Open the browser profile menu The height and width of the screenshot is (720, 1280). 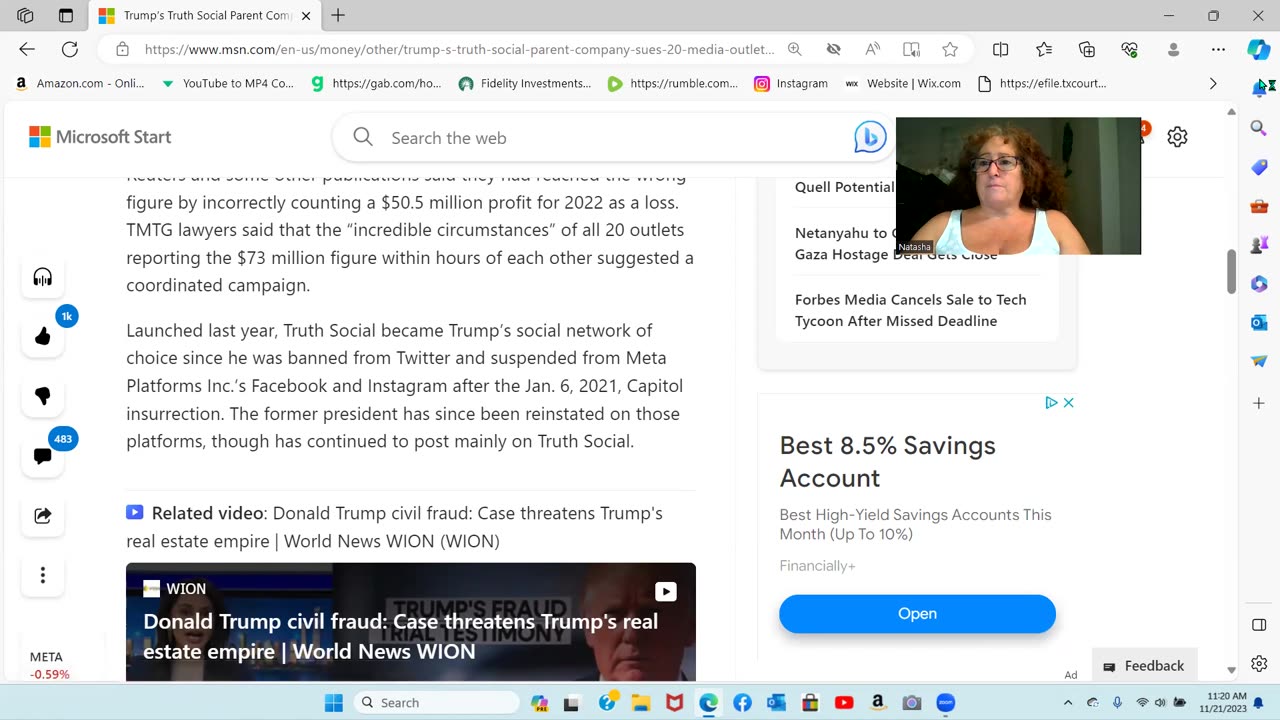[x=1174, y=49]
